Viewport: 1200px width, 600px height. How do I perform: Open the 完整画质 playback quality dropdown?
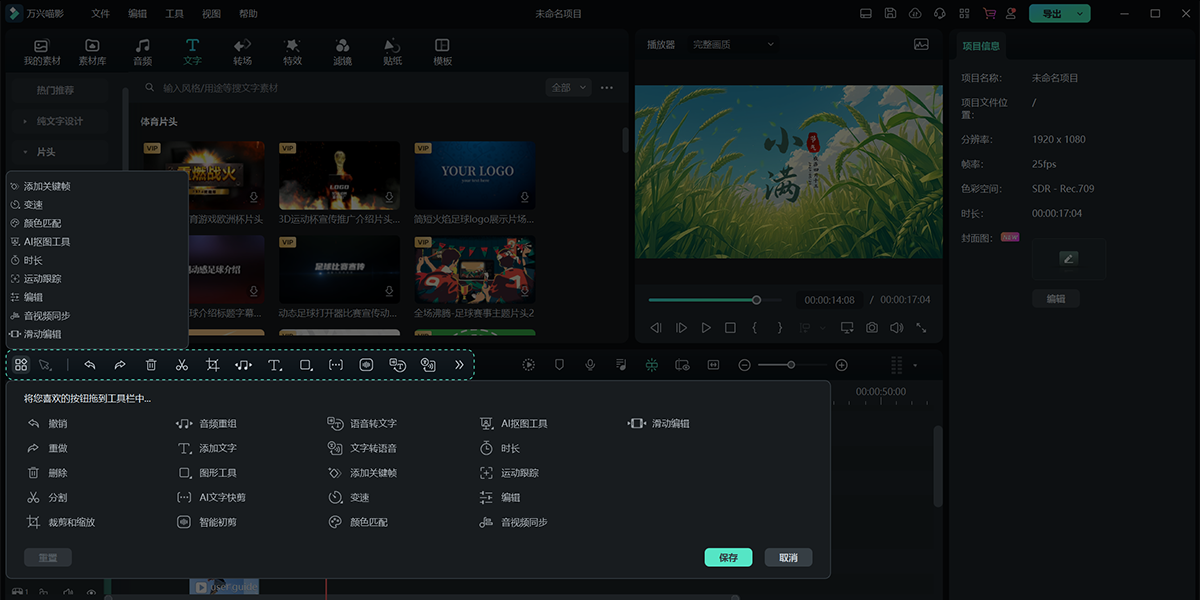tap(734, 44)
